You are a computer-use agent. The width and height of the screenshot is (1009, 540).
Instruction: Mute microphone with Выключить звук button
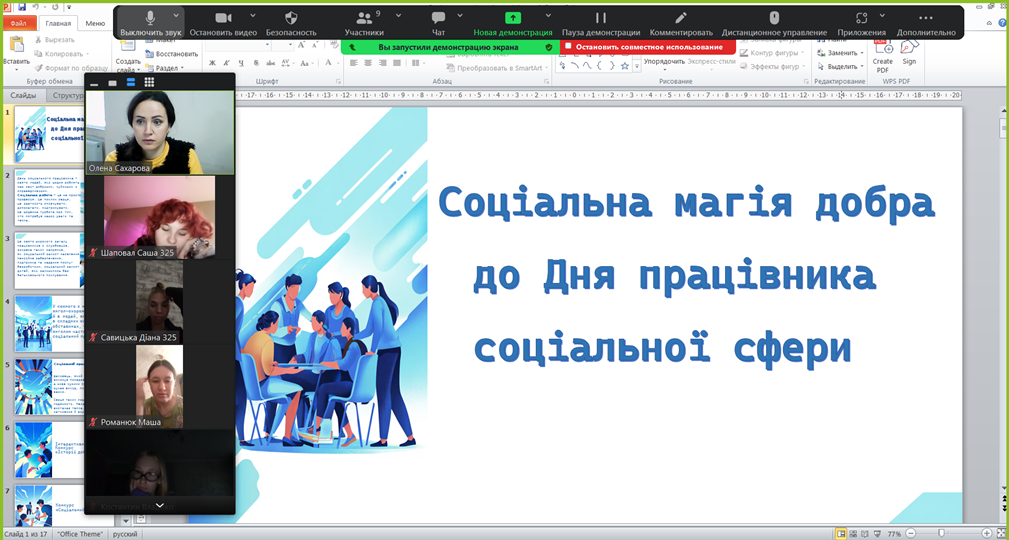pyautogui.click(x=150, y=22)
